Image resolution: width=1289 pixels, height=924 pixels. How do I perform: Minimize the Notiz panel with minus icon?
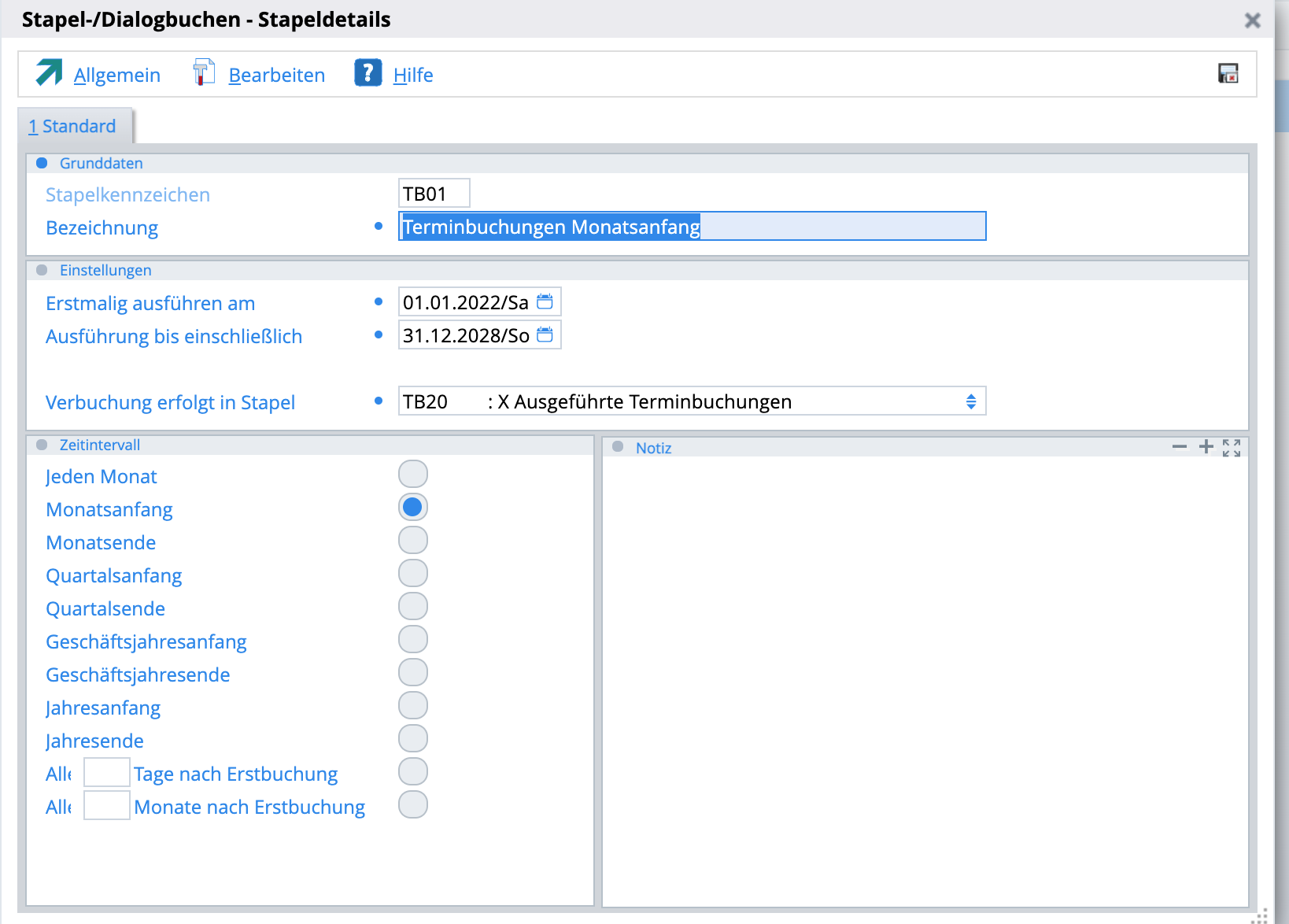1179,447
